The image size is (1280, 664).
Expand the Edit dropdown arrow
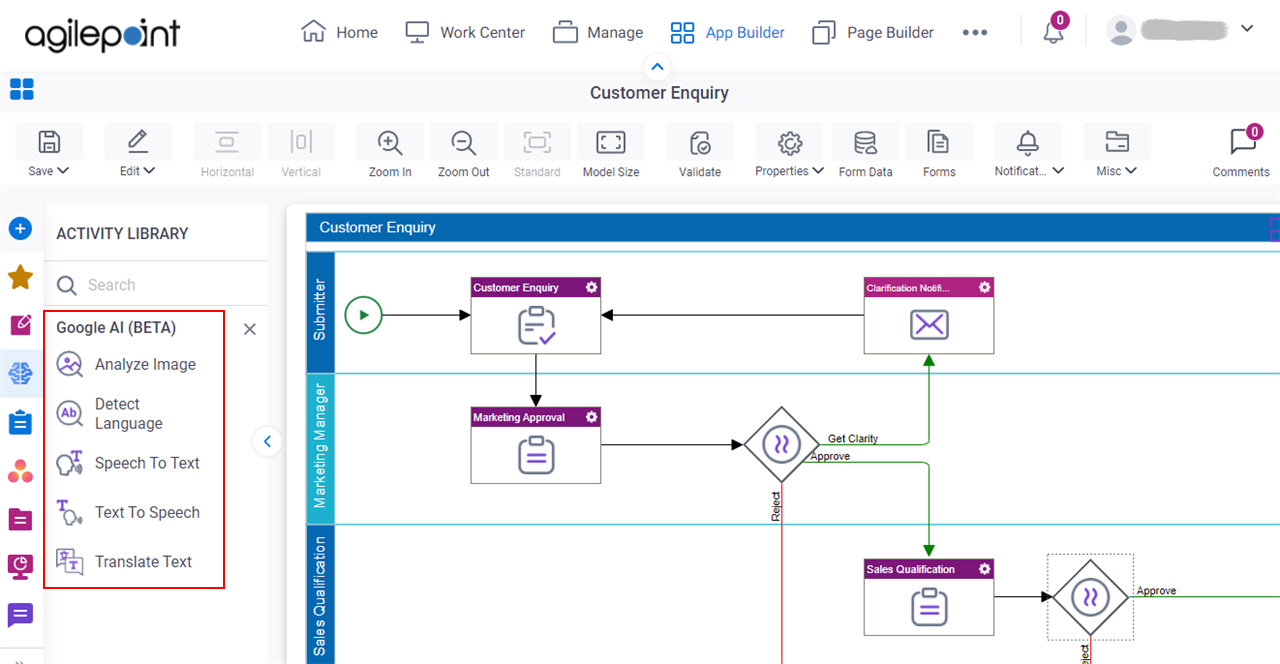pyautogui.click(x=150, y=171)
